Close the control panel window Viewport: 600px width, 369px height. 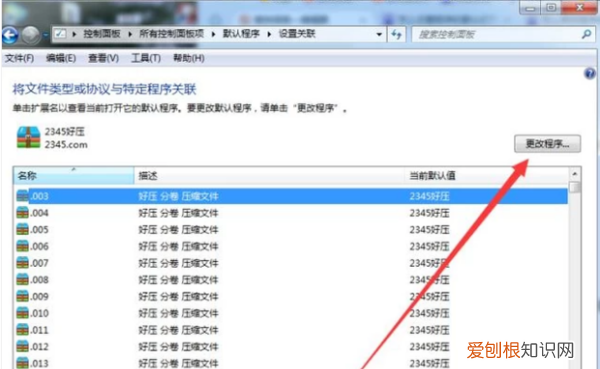[x=579, y=7]
